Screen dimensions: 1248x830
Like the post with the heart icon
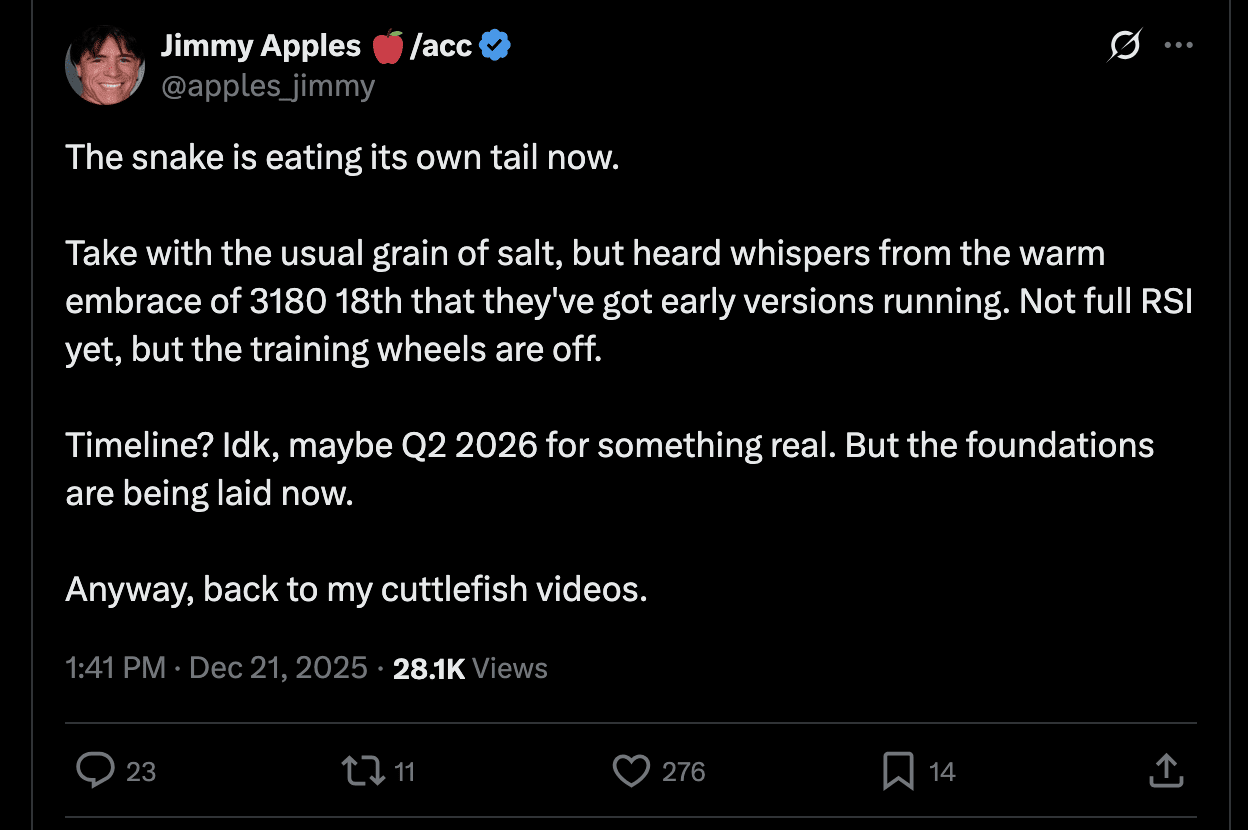630,770
